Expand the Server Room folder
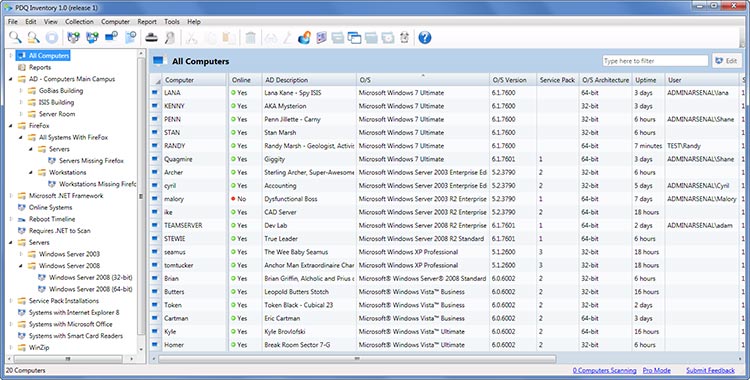Screen dimensions: 750x380 [x=21, y=114]
